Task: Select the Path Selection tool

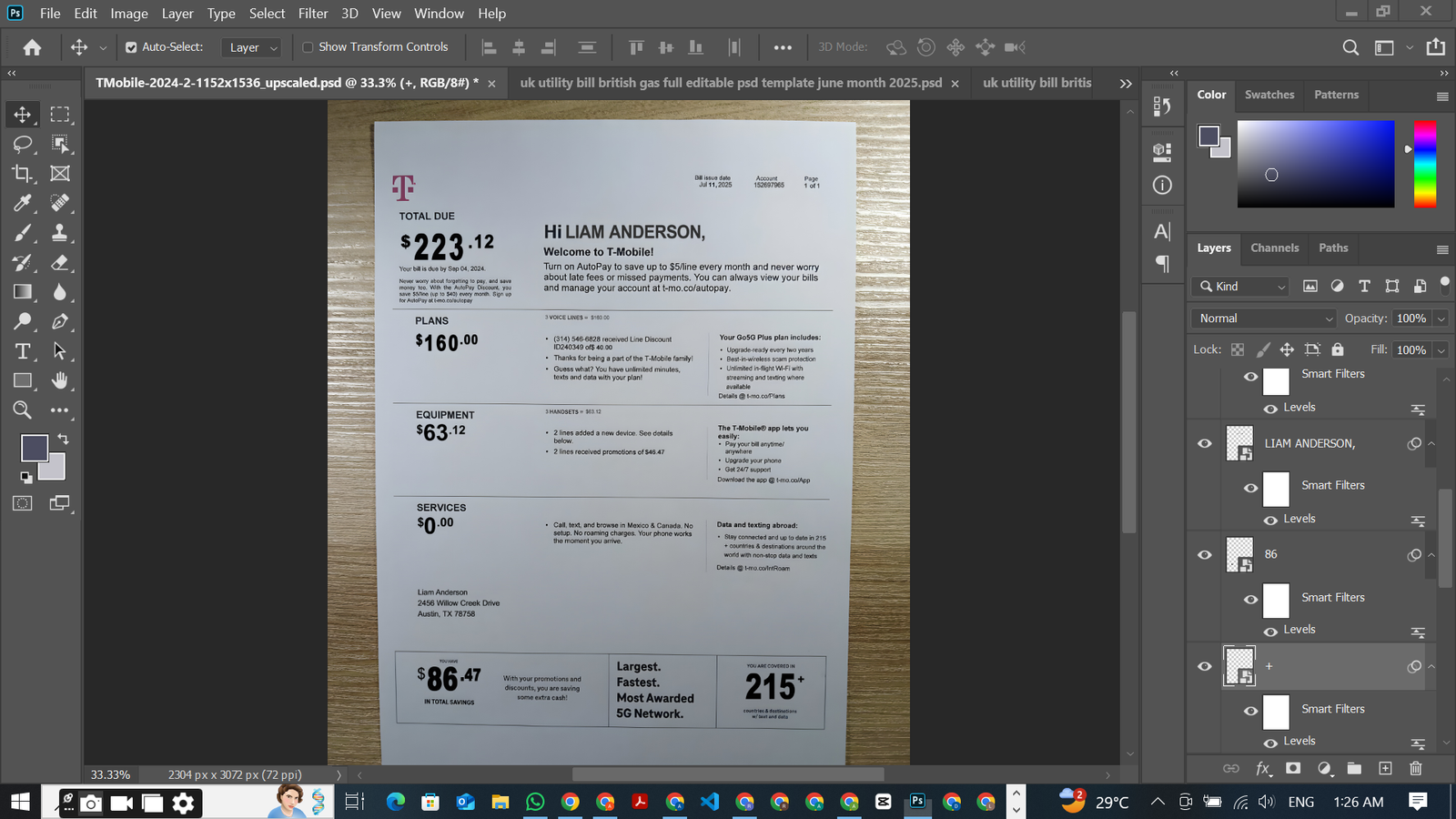Action: (60, 351)
